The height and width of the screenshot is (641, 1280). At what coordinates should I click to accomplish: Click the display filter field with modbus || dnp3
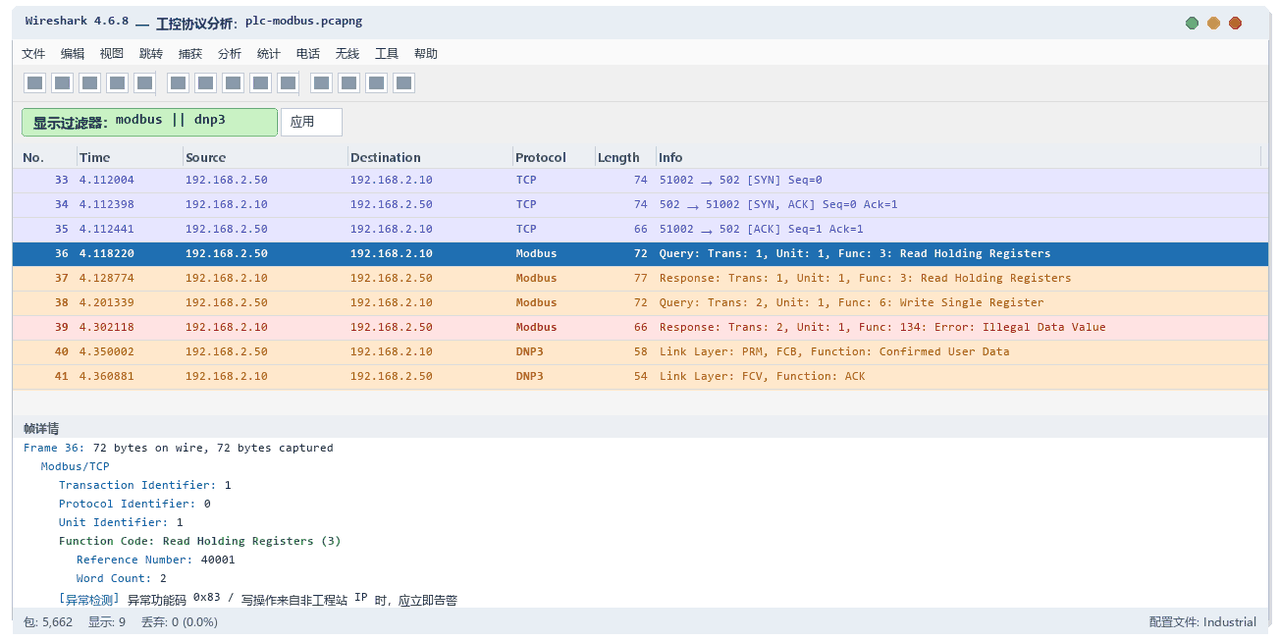[150, 122]
